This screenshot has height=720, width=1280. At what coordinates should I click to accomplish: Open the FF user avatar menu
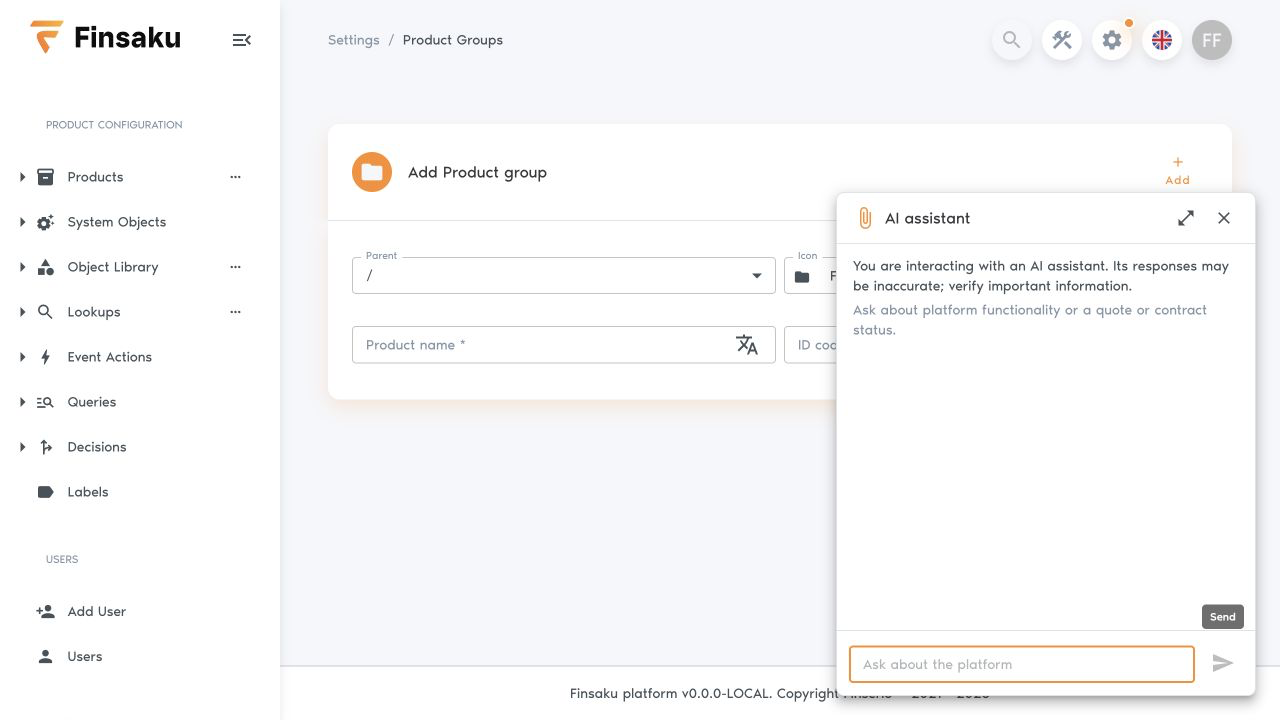(x=1212, y=40)
